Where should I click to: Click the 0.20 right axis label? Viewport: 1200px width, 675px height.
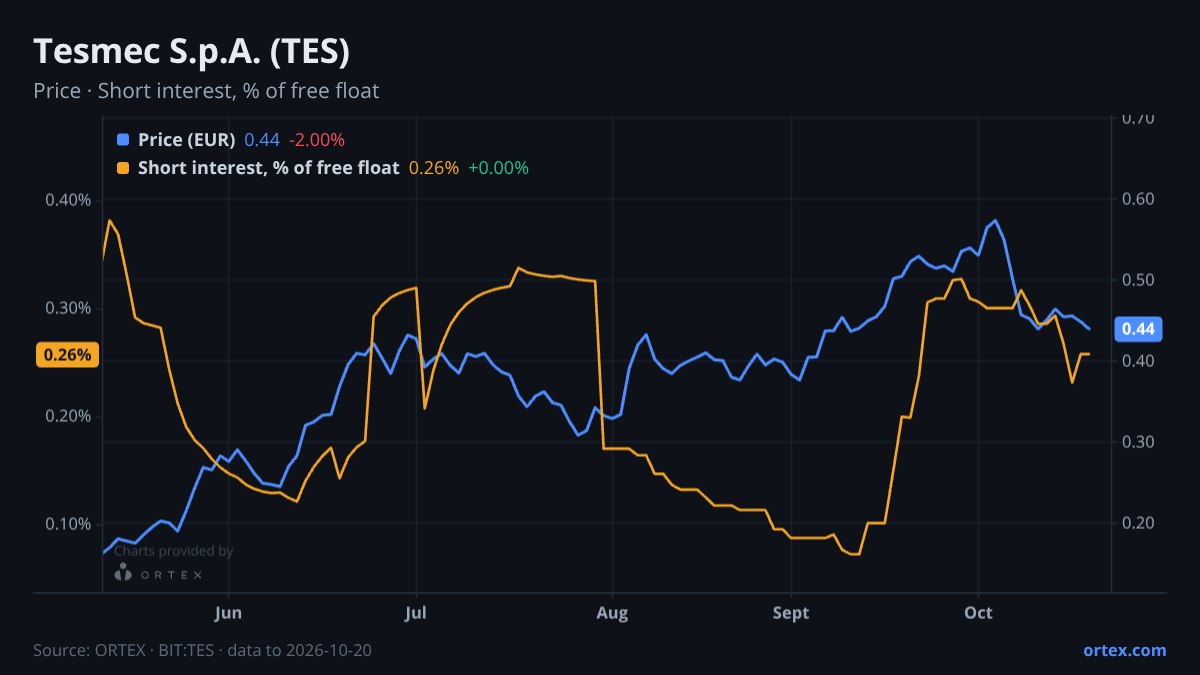tap(1138, 523)
